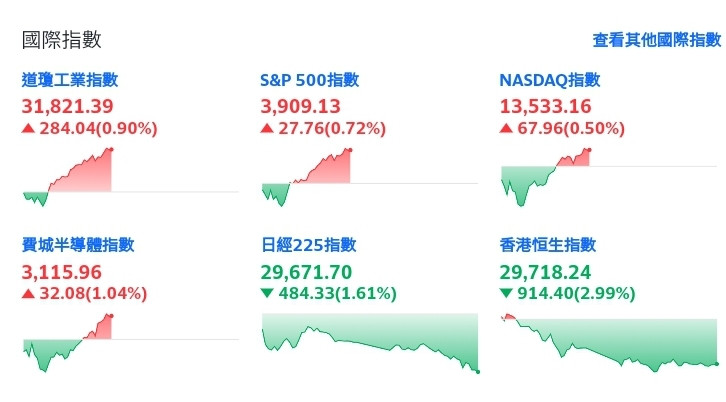Open the S&P 500指數 link

pyautogui.click(x=309, y=80)
